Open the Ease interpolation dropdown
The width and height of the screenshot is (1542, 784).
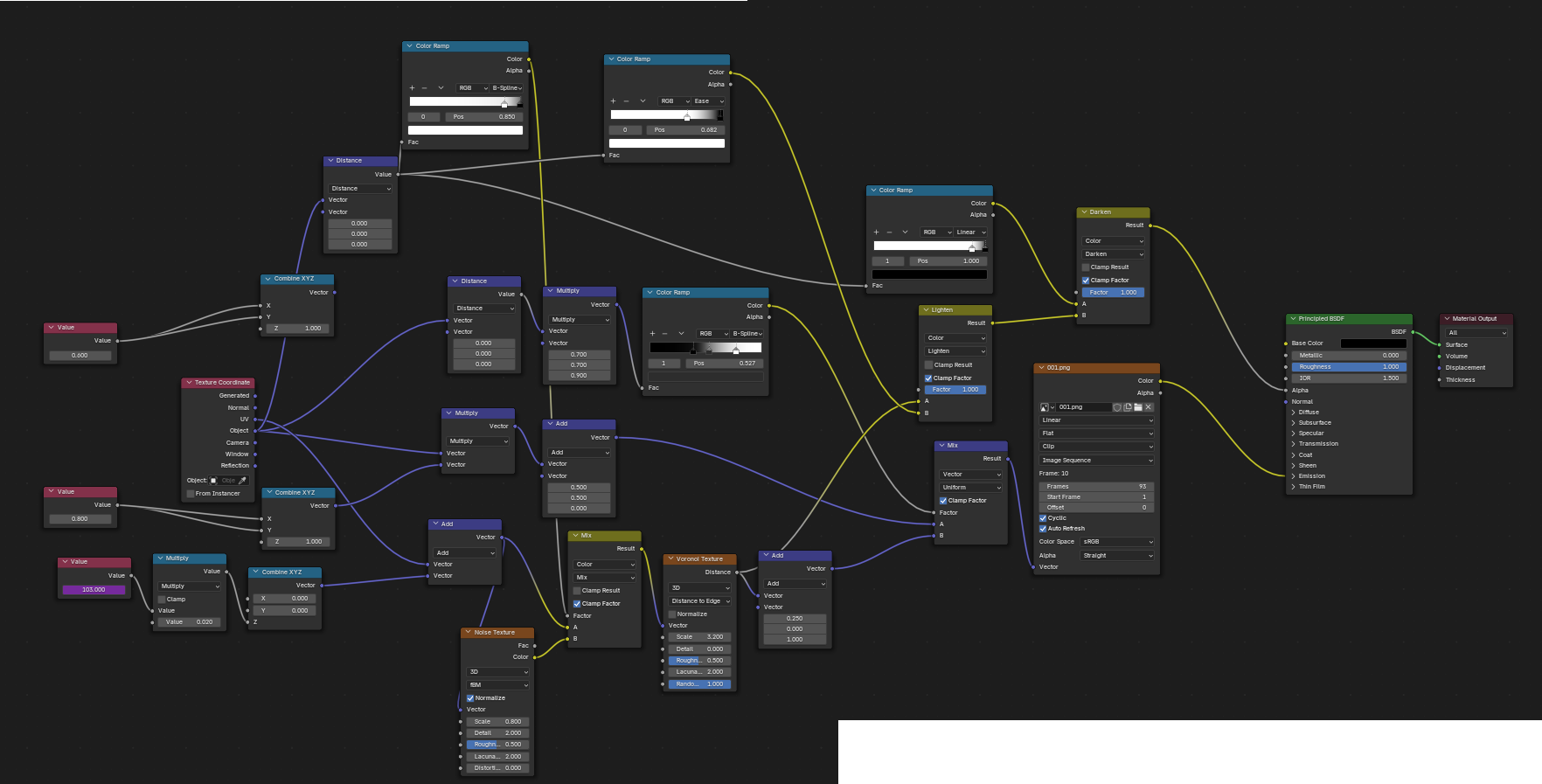coord(709,101)
